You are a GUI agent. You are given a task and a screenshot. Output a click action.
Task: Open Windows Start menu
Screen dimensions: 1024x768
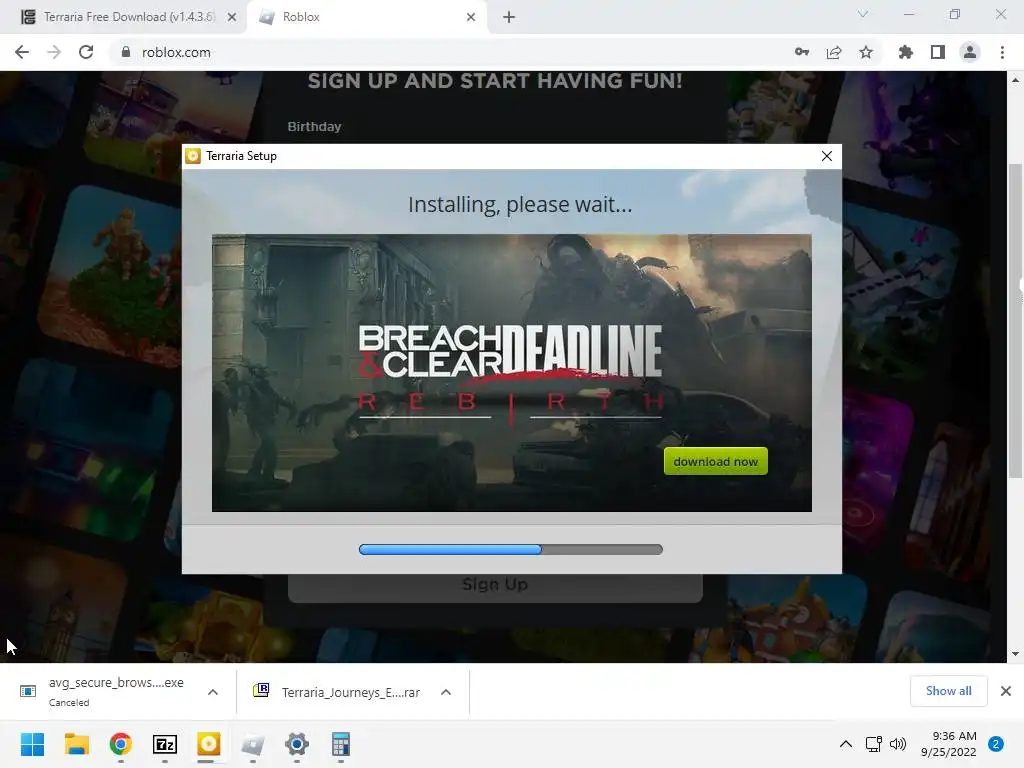(32, 744)
